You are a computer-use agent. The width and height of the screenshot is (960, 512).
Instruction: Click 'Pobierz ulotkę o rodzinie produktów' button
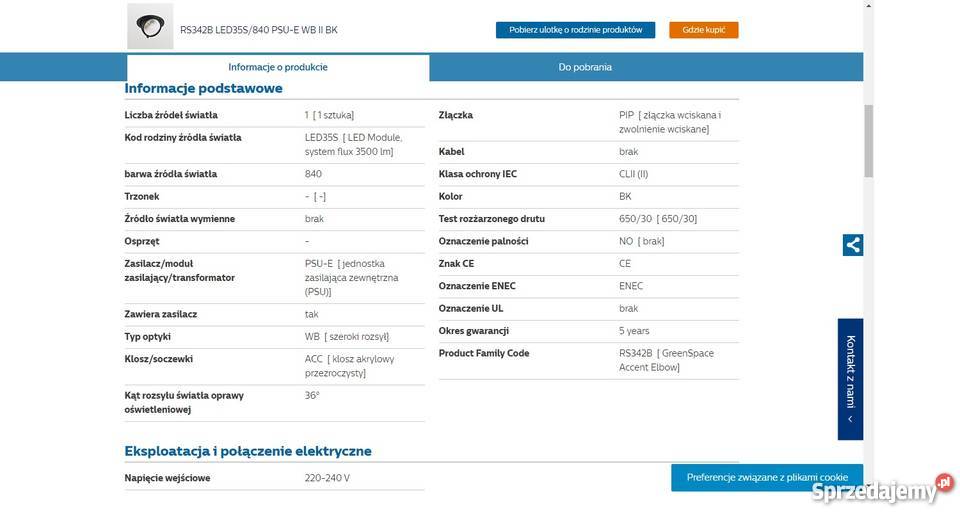[576, 30]
